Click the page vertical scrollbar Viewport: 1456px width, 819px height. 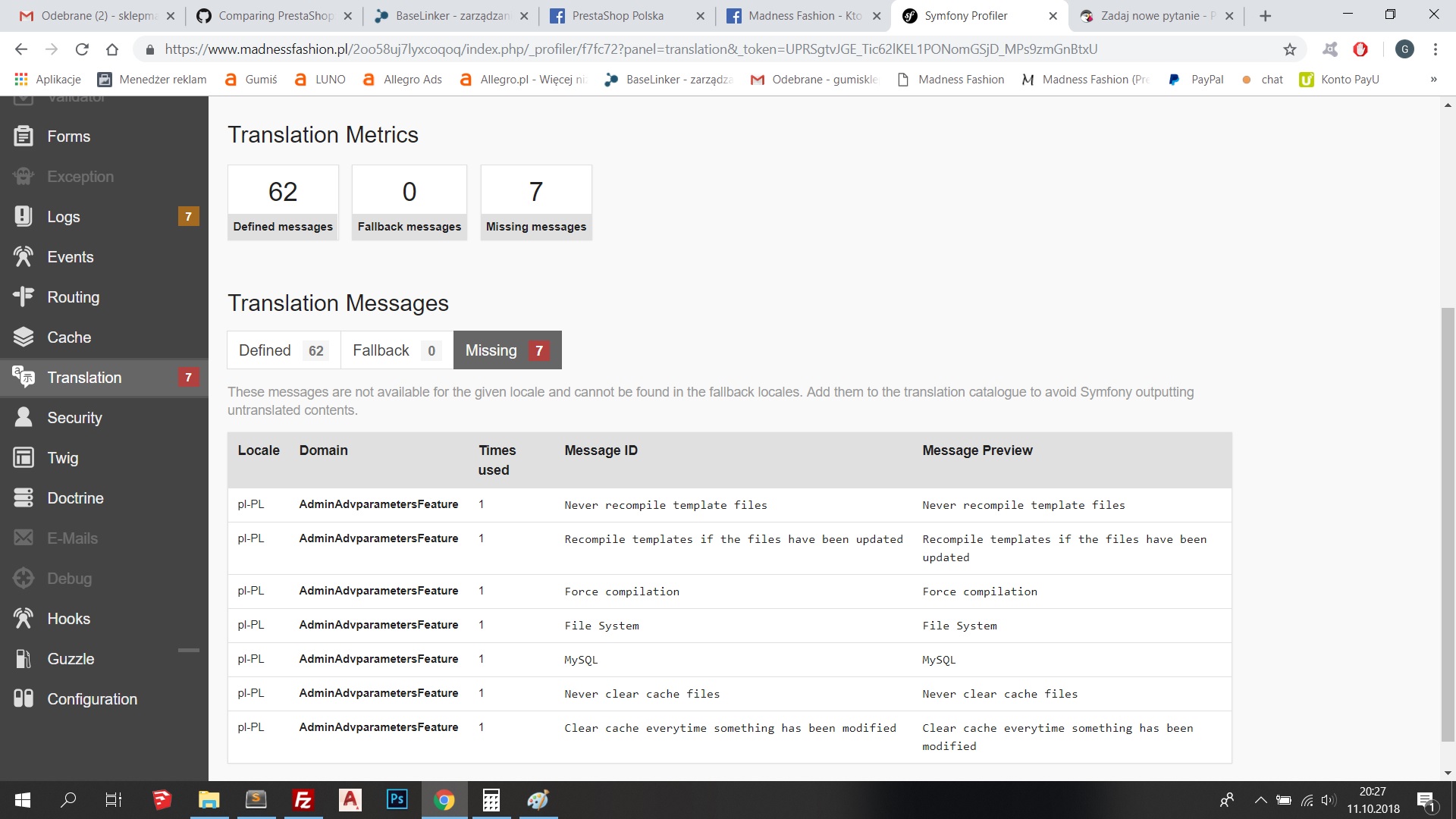(1448, 523)
